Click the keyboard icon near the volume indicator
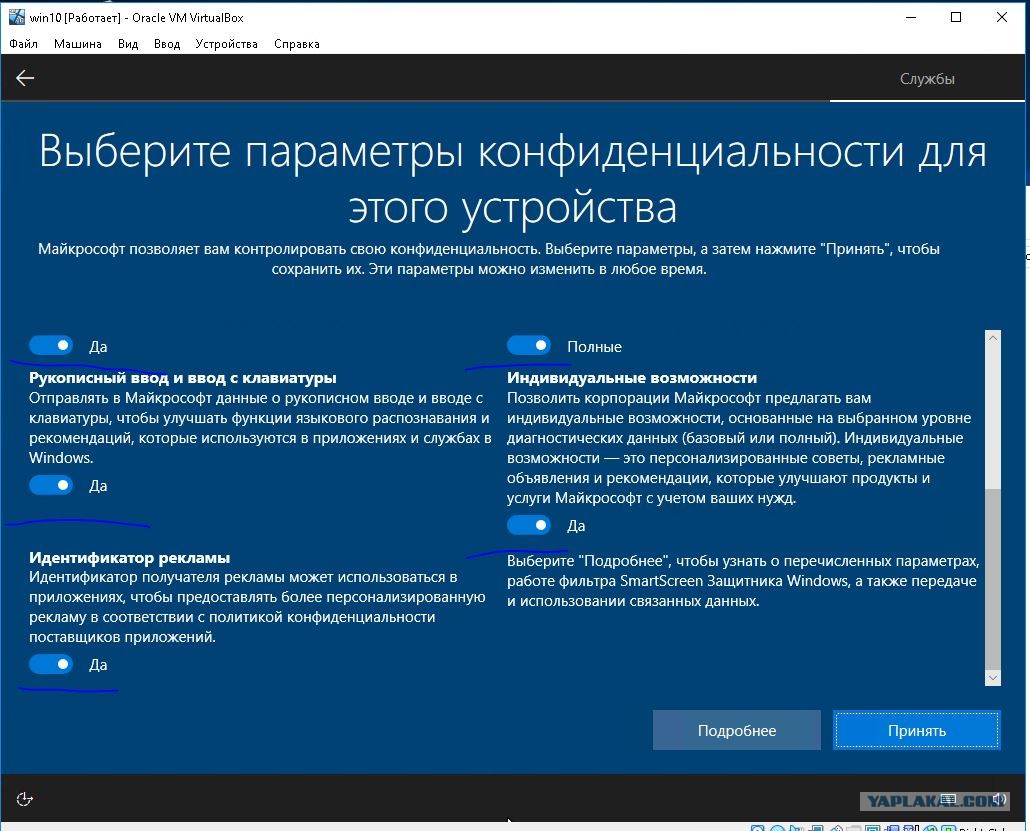The height and width of the screenshot is (831, 1030). pyautogui.click(x=948, y=799)
